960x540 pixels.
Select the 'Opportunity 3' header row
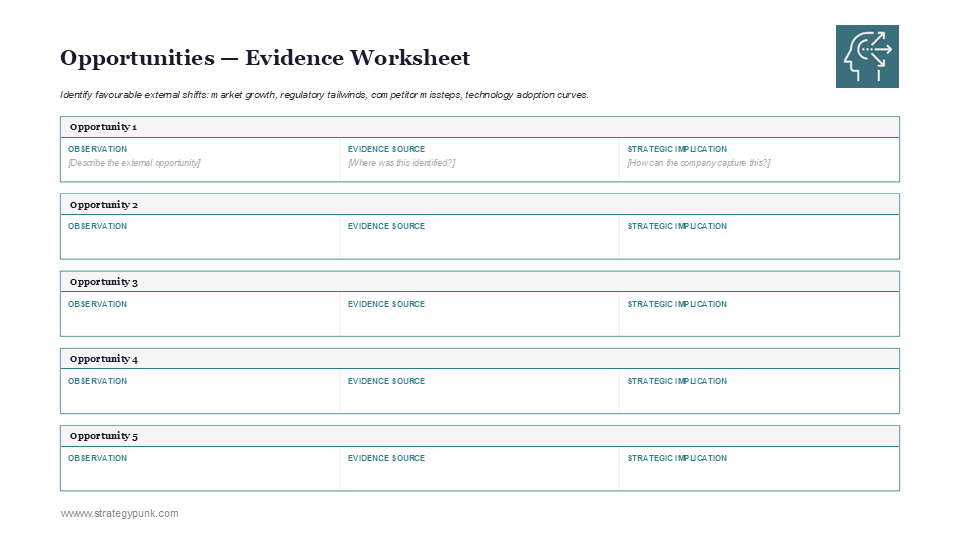point(479,282)
